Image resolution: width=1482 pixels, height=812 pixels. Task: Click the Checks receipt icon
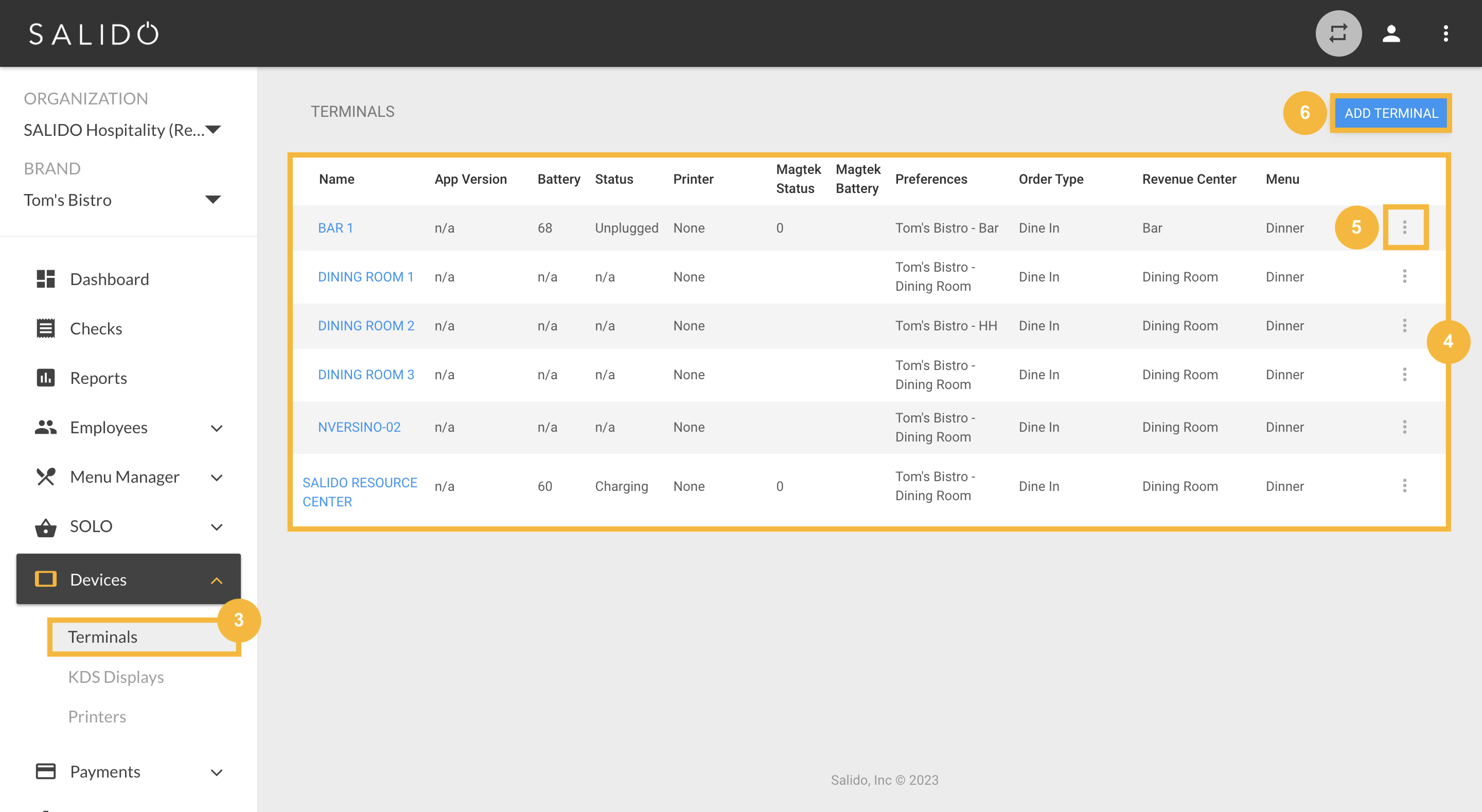(x=45, y=328)
